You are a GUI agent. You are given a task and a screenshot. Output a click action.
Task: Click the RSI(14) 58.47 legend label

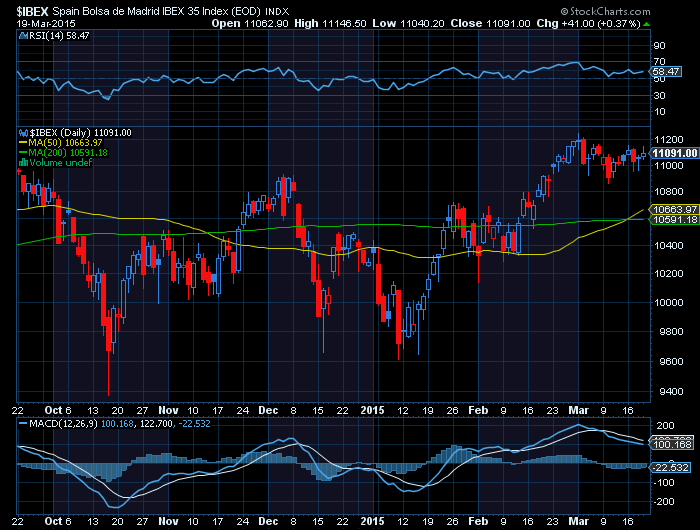59,36
